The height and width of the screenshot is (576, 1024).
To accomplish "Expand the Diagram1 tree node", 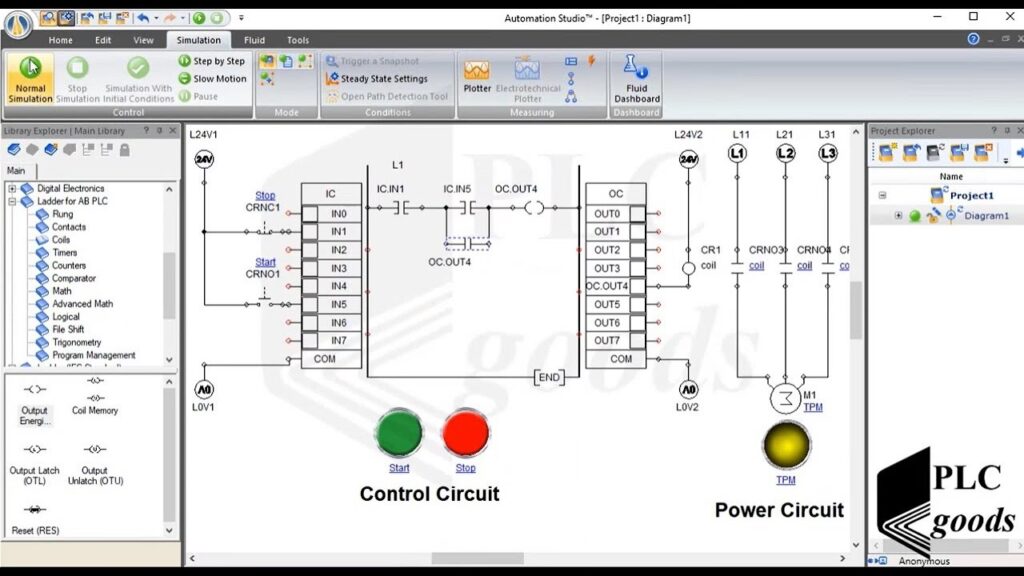I will (x=898, y=215).
